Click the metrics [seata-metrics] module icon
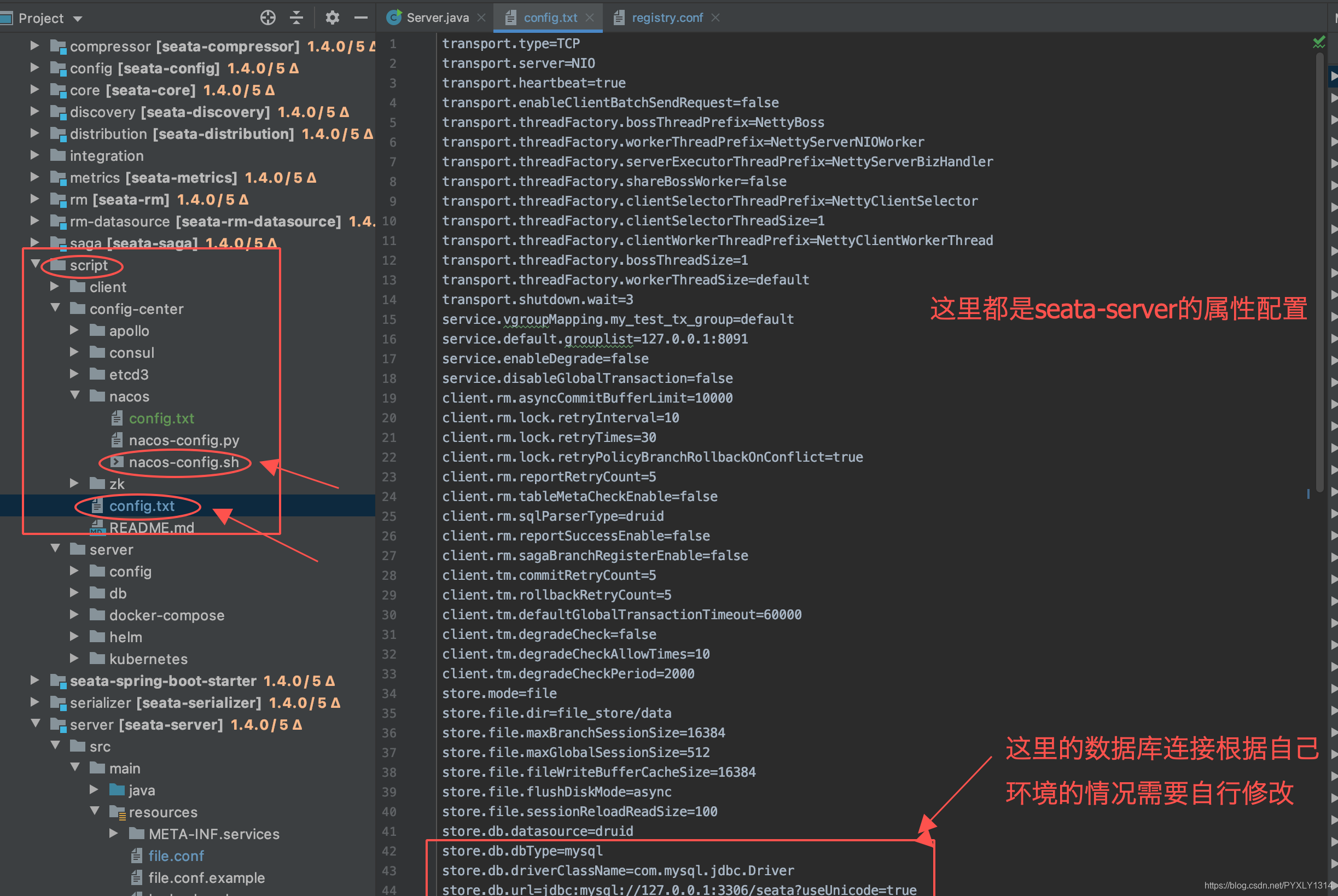Viewport: 1338px width, 896px height. (57, 178)
